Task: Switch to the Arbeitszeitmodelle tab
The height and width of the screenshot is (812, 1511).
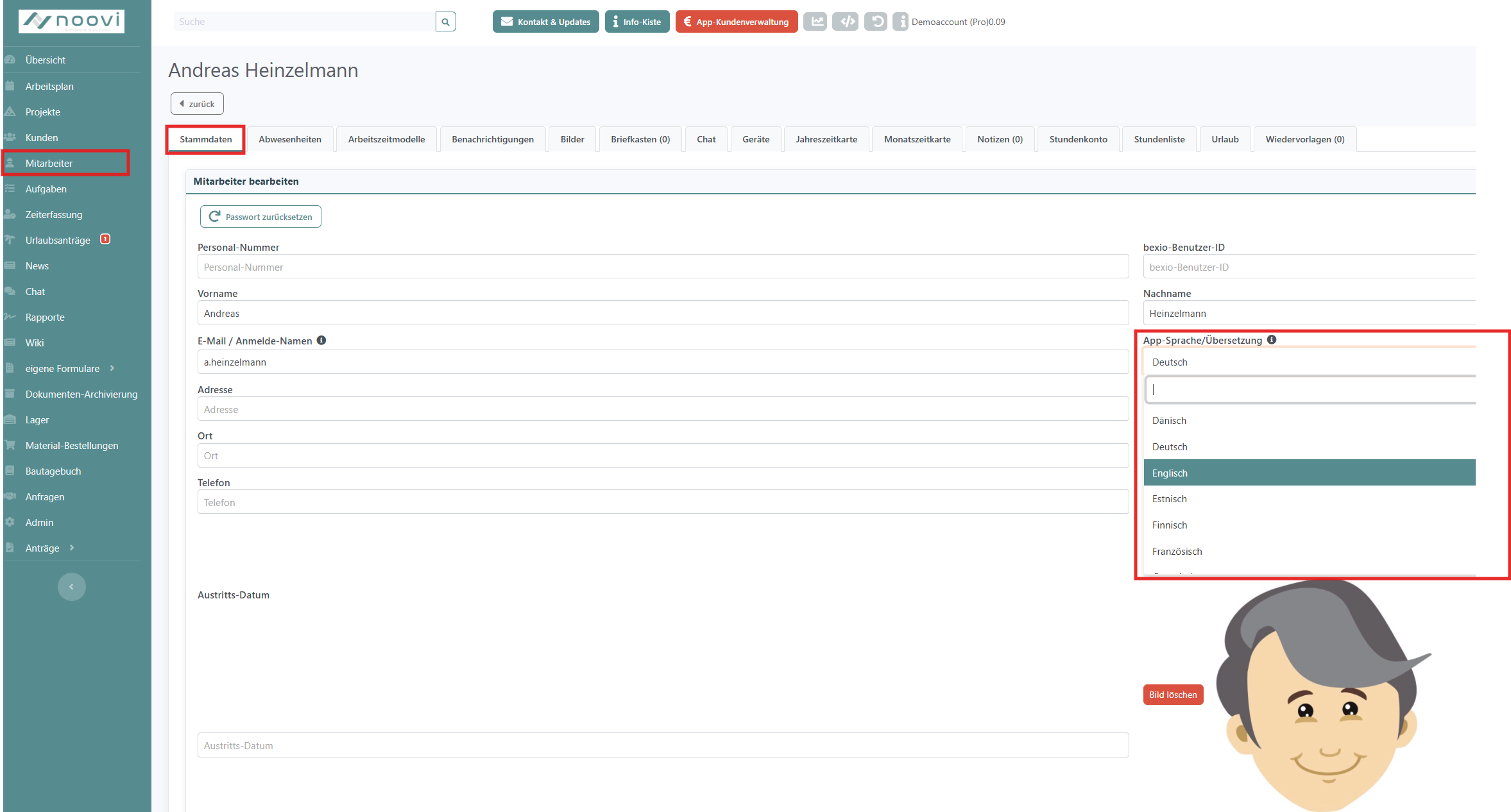Action: (386, 139)
